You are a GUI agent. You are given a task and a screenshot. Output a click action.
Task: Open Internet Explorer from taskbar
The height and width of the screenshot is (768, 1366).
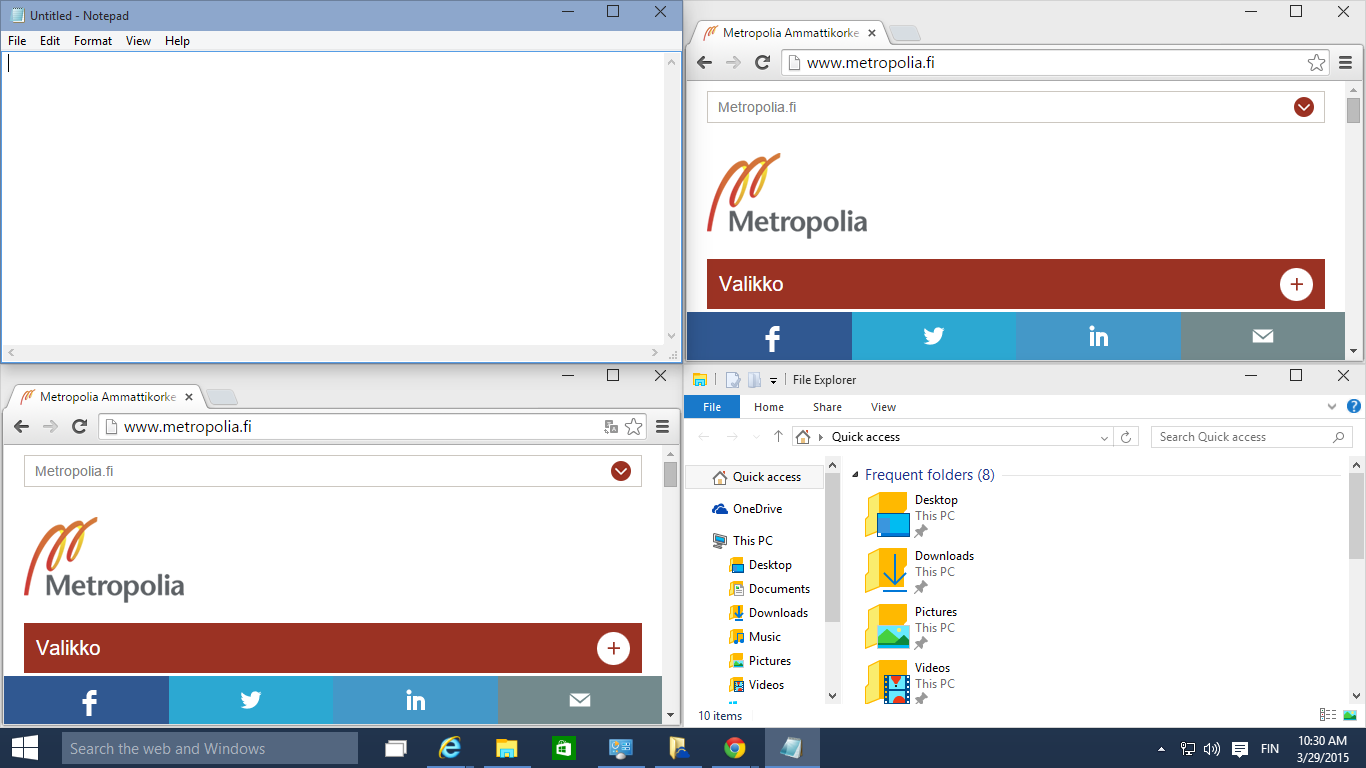tap(451, 748)
